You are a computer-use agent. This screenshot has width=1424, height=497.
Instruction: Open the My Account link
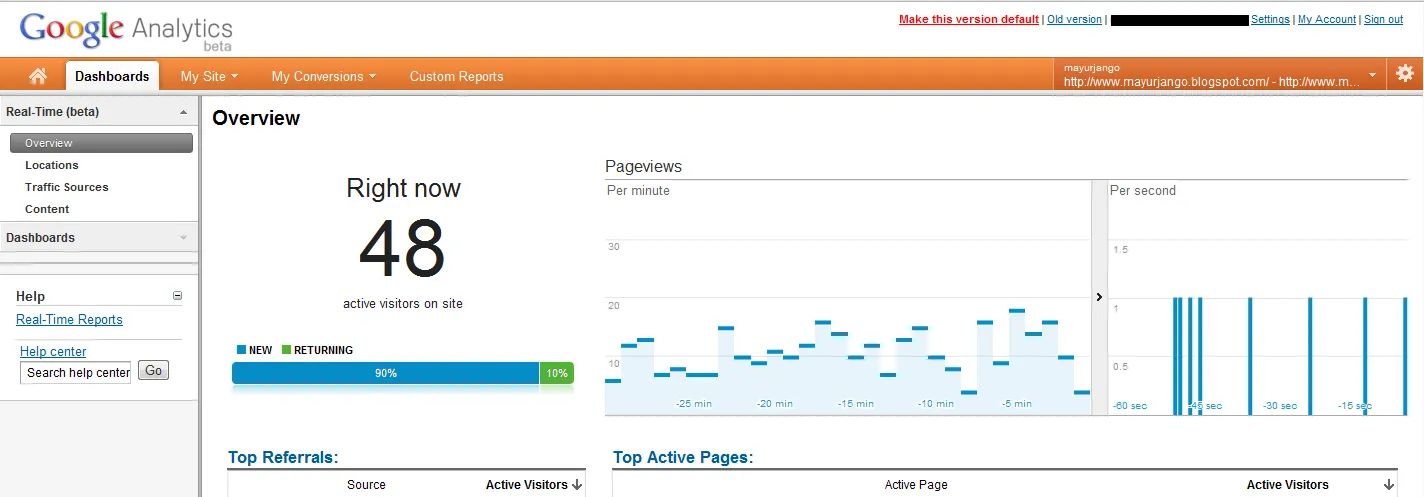point(1327,19)
